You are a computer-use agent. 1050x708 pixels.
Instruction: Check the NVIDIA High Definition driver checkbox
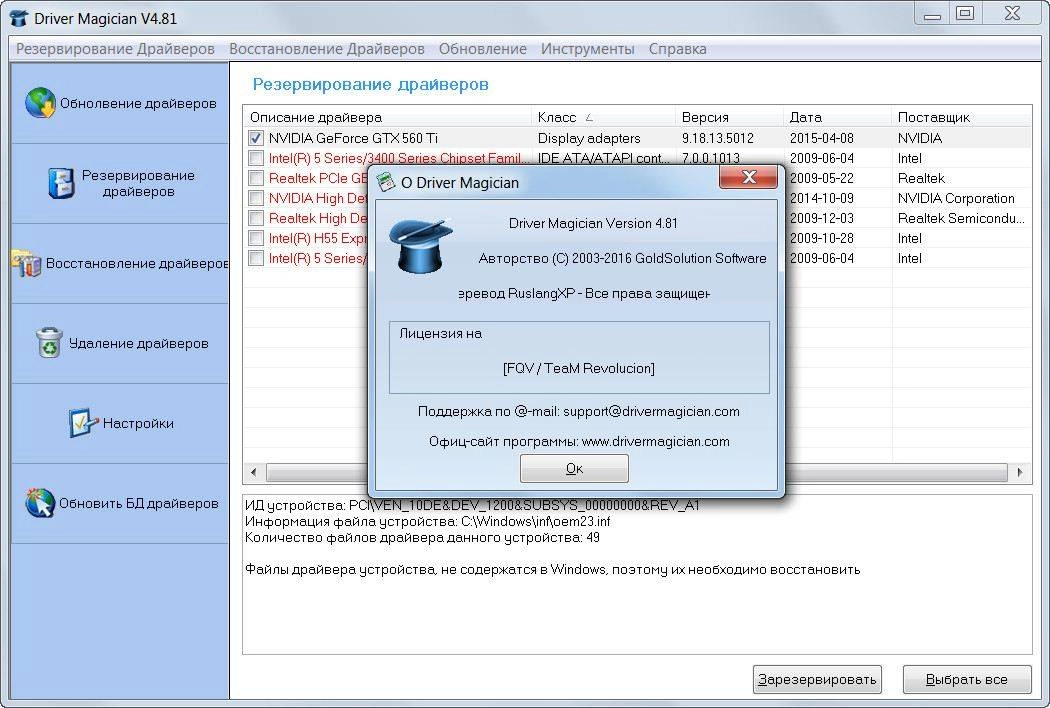coord(255,198)
